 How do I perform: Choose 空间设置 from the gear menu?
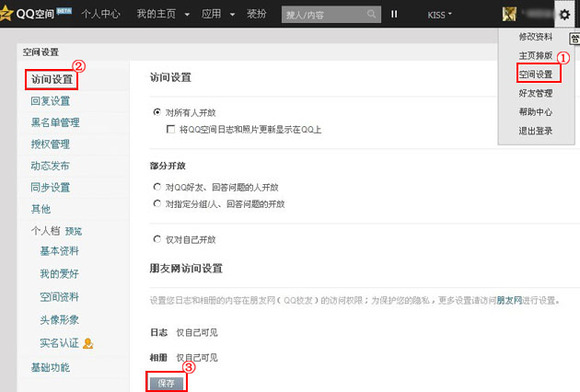pyautogui.click(x=535, y=74)
